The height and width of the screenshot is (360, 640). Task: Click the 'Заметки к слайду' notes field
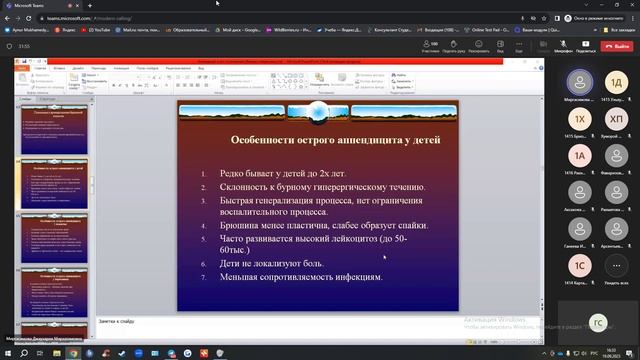[318, 327]
